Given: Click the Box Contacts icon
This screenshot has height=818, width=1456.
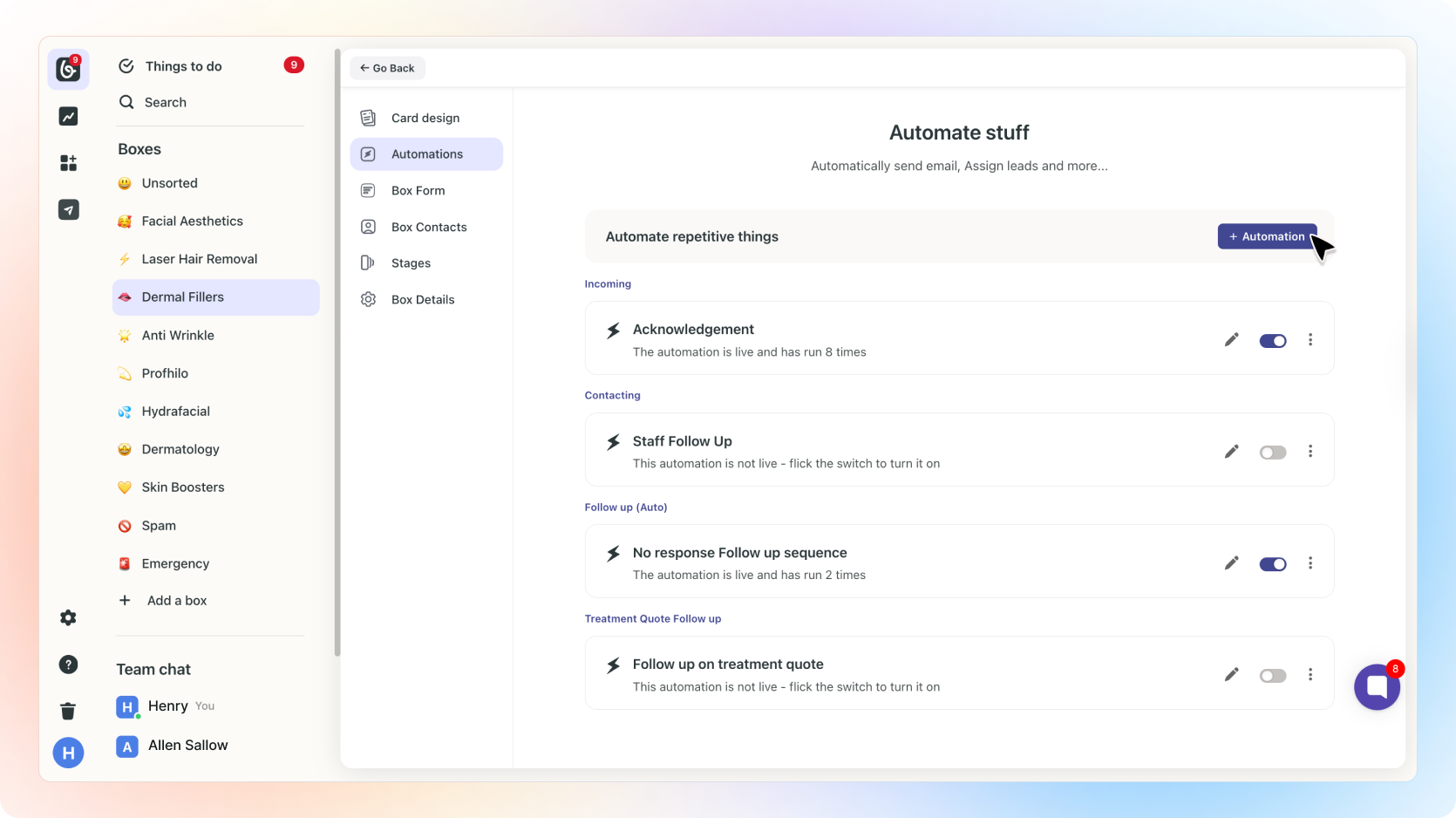Looking at the screenshot, I should pyautogui.click(x=368, y=227).
